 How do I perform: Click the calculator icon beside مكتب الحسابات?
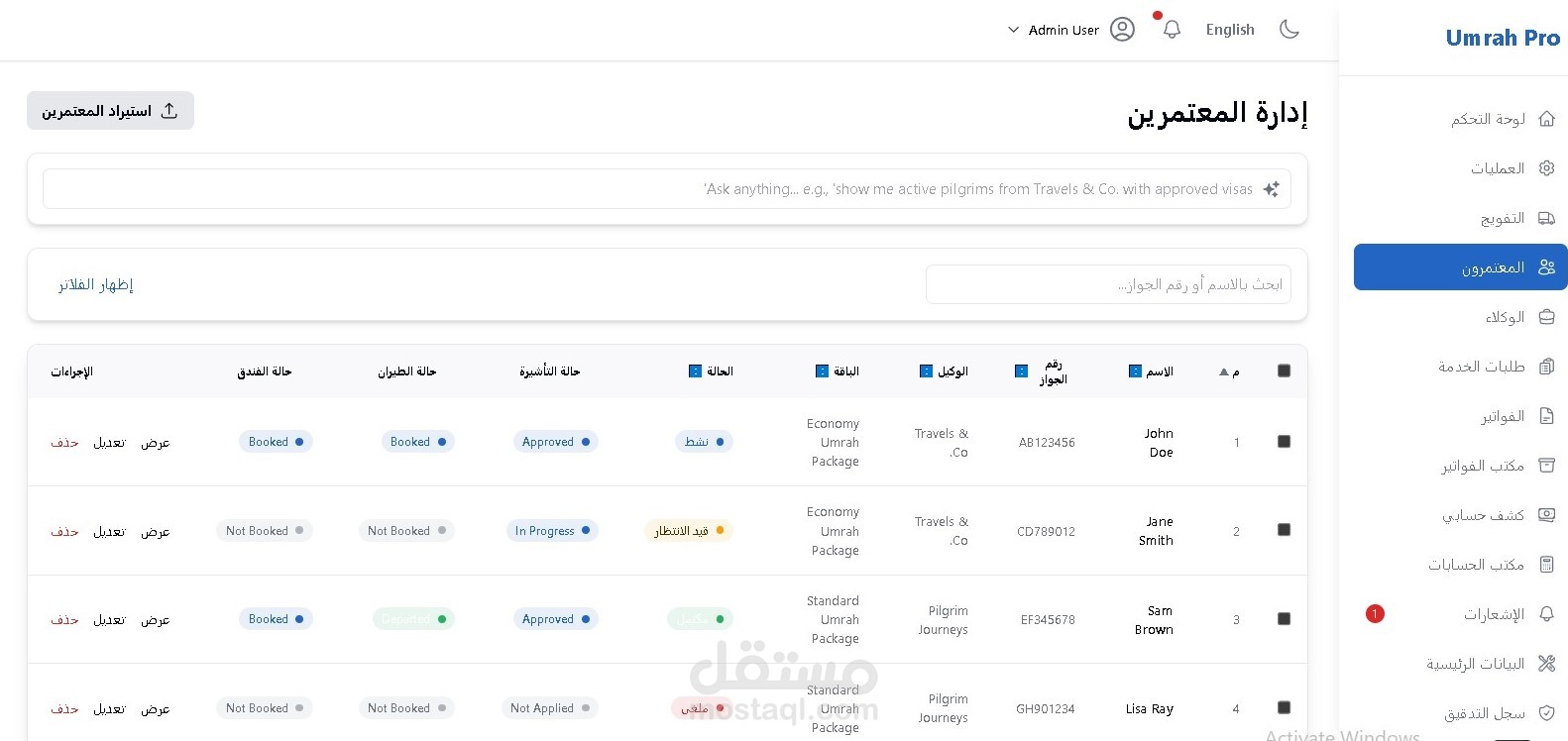[x=1546, y=565]
